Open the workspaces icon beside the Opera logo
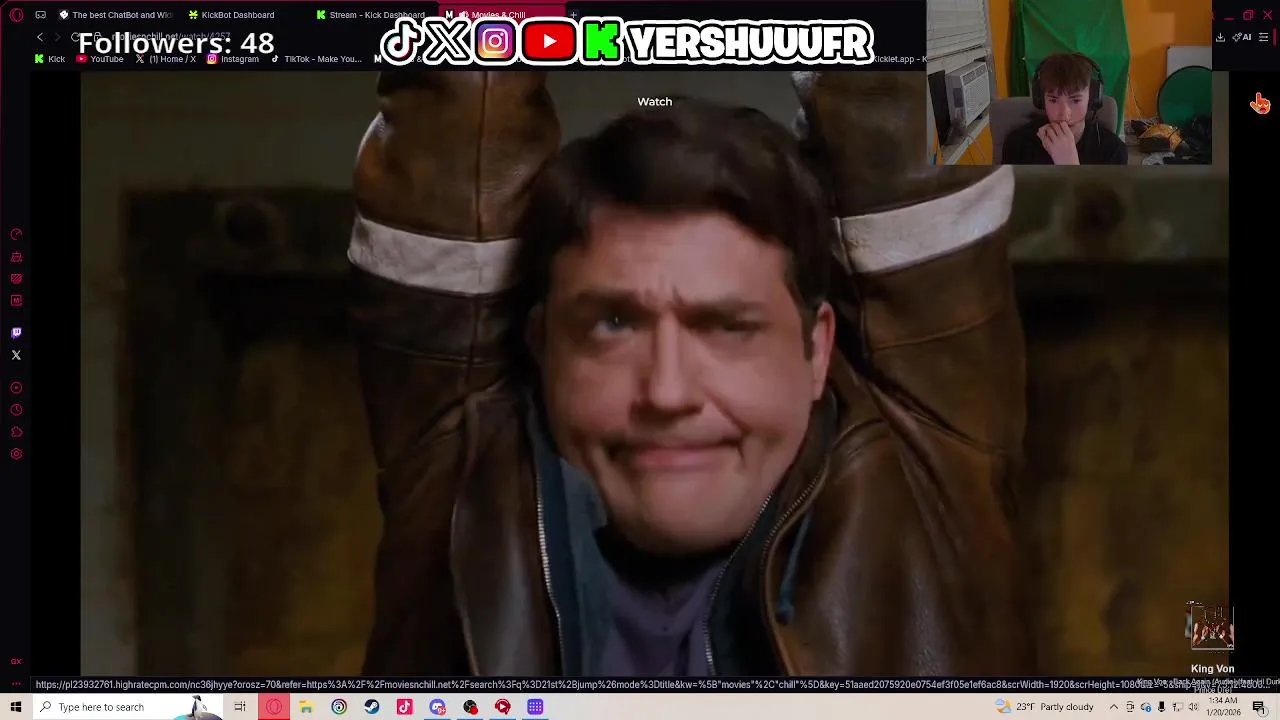The height and width of the screenshot is (720, 1280). 40,15
